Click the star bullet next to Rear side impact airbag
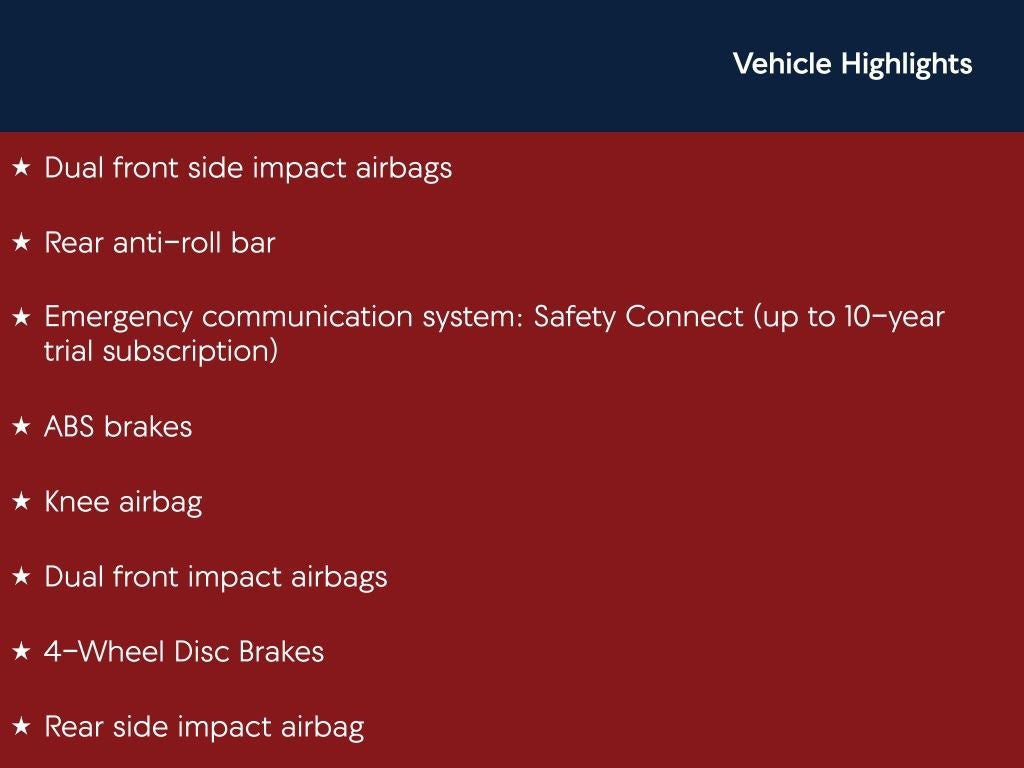 (21, 727)
